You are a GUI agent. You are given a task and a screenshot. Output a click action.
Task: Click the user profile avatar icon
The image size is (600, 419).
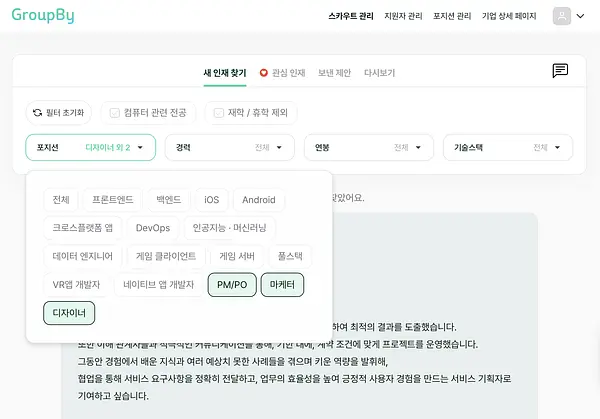click(562, 16)
